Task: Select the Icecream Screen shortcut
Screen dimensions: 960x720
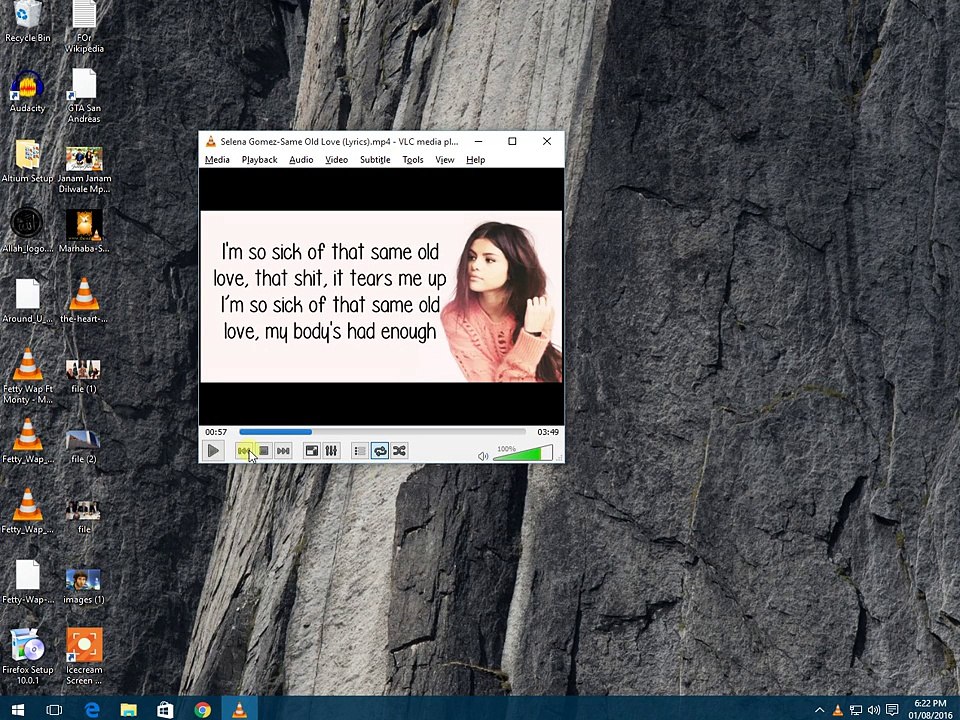Action: coord(84,656)
